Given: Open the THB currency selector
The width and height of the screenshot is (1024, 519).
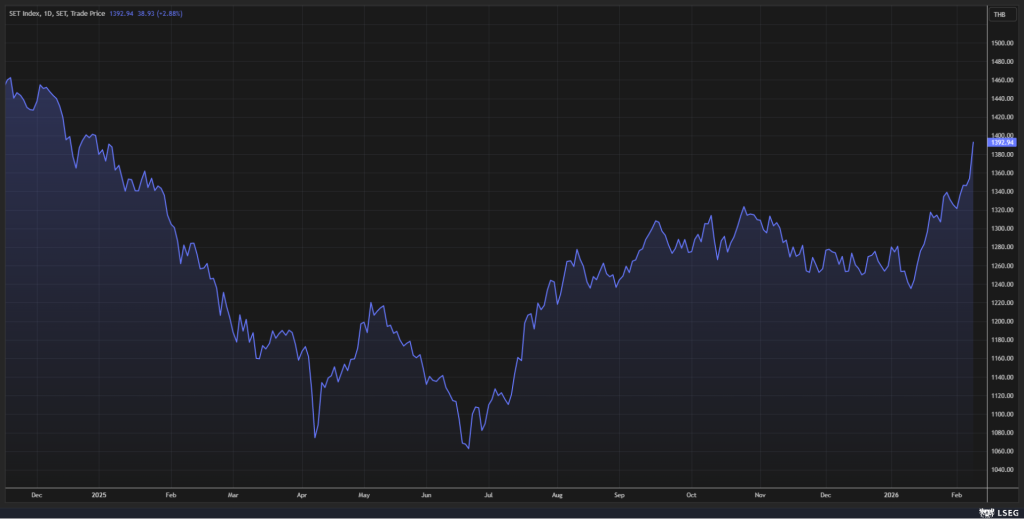Looking at the screenshot, I should click(x=998, y=14).
